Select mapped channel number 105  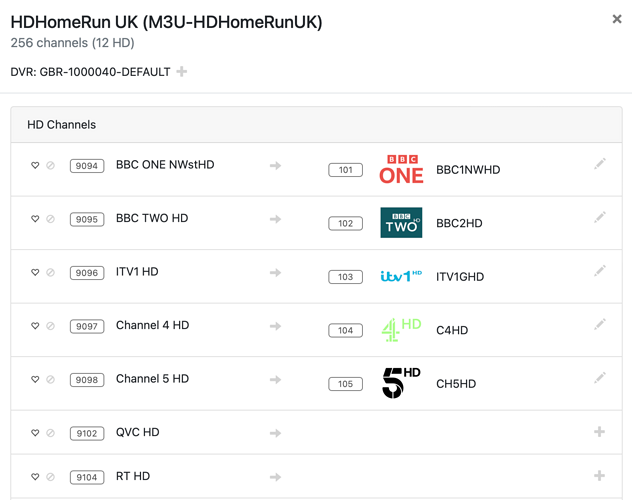(345, 384)
